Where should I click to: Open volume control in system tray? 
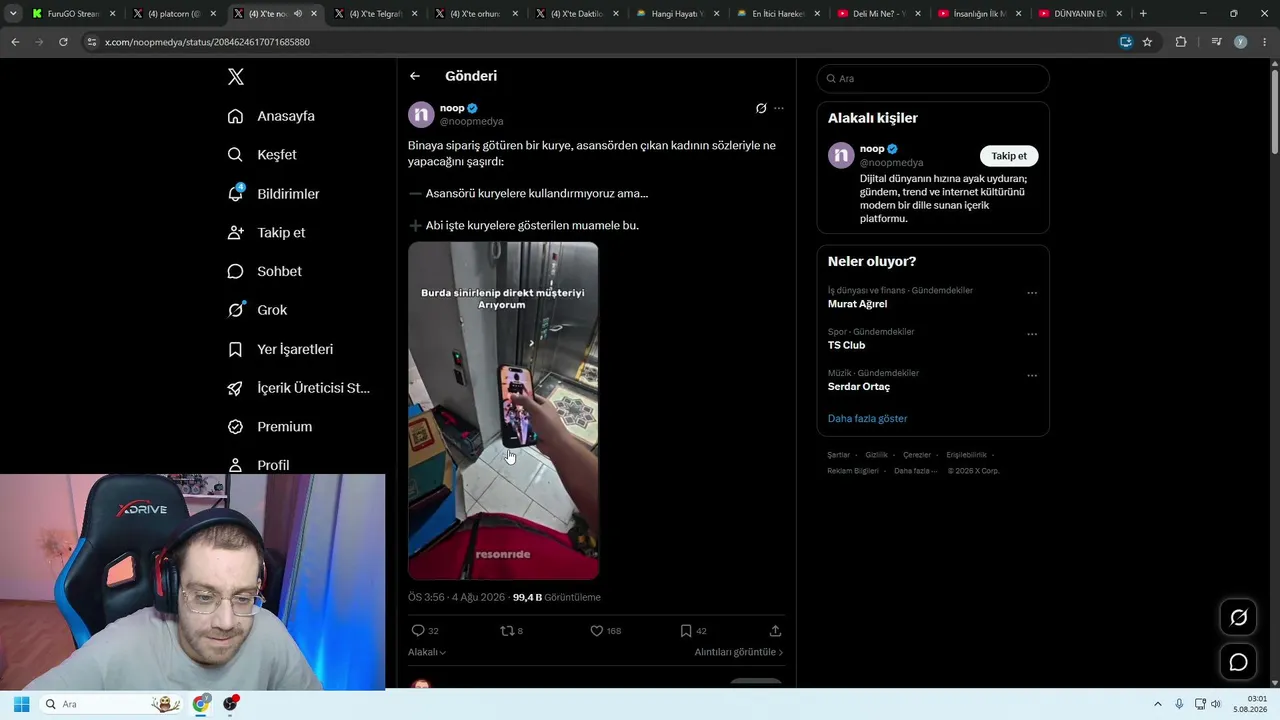1216,704
